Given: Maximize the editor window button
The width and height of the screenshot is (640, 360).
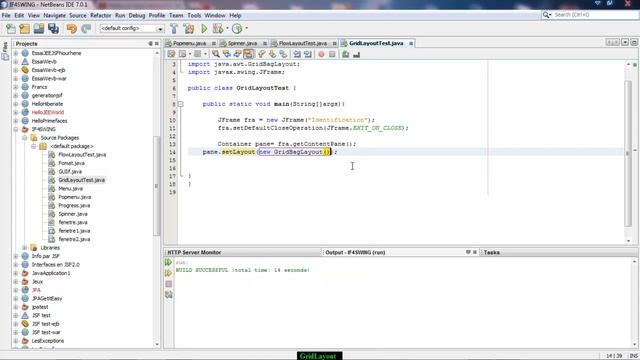Looking at the screenshot, I should (x=634, y=42).
